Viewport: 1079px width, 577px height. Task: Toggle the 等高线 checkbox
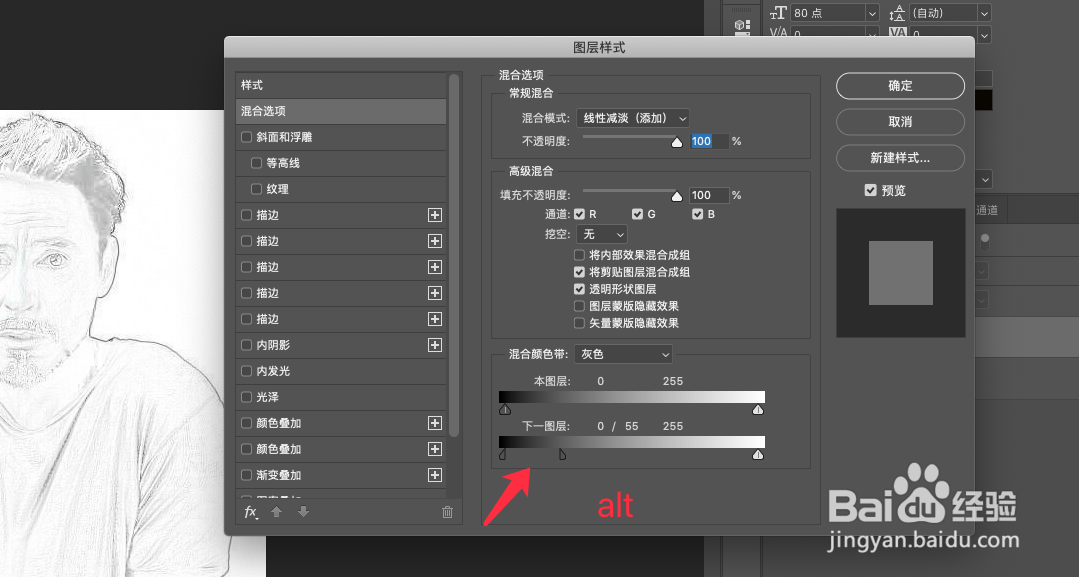tap(257, 163)
